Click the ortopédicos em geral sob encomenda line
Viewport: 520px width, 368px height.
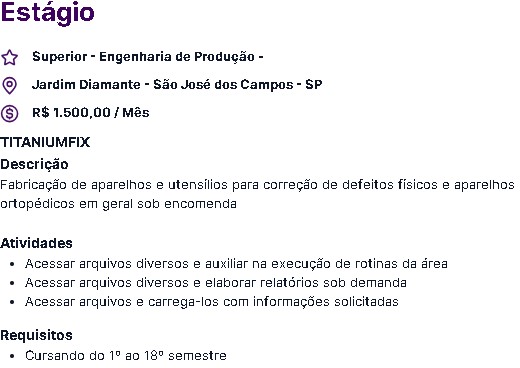tap(118, 204)
